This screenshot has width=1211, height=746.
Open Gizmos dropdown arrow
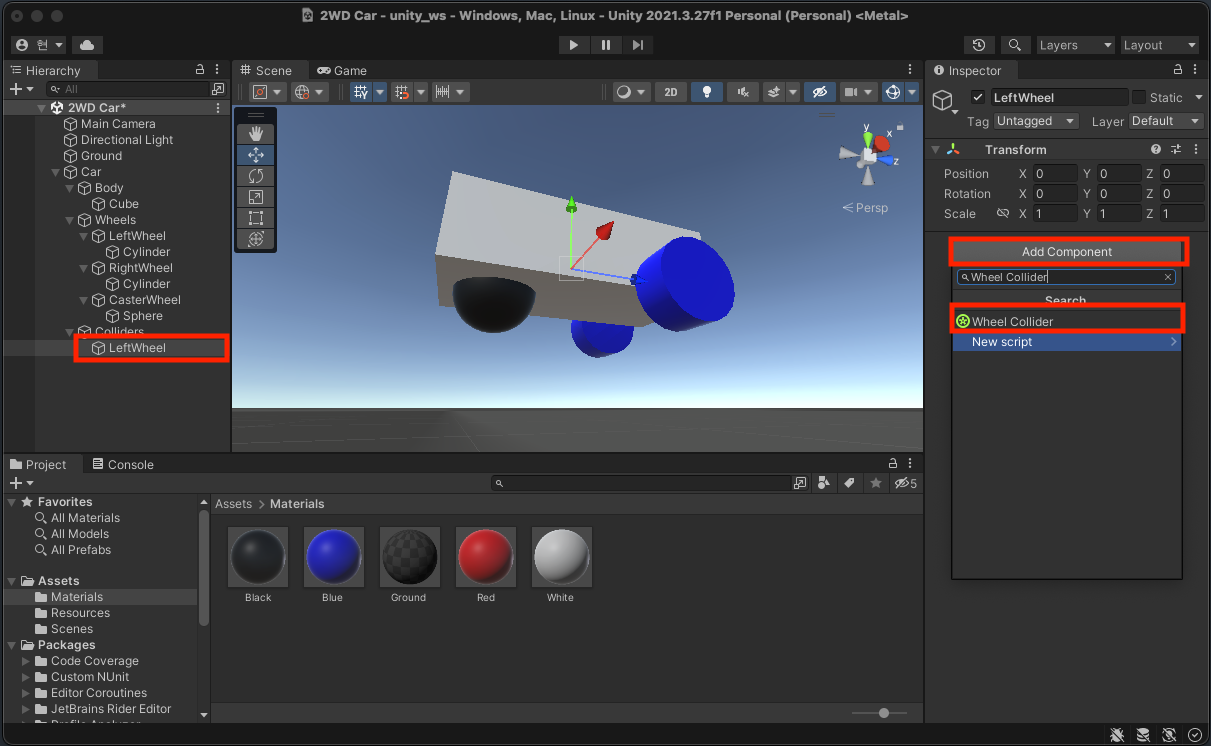coord(912,92)
